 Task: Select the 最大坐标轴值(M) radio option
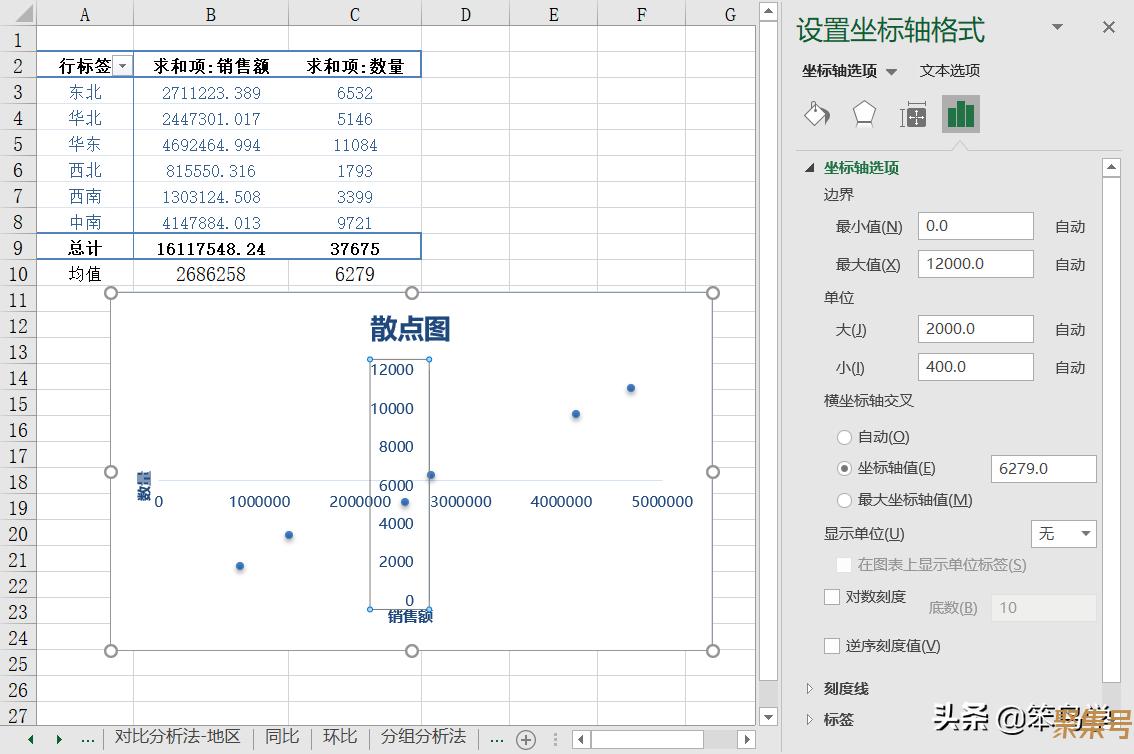click(x=844, y=500)
